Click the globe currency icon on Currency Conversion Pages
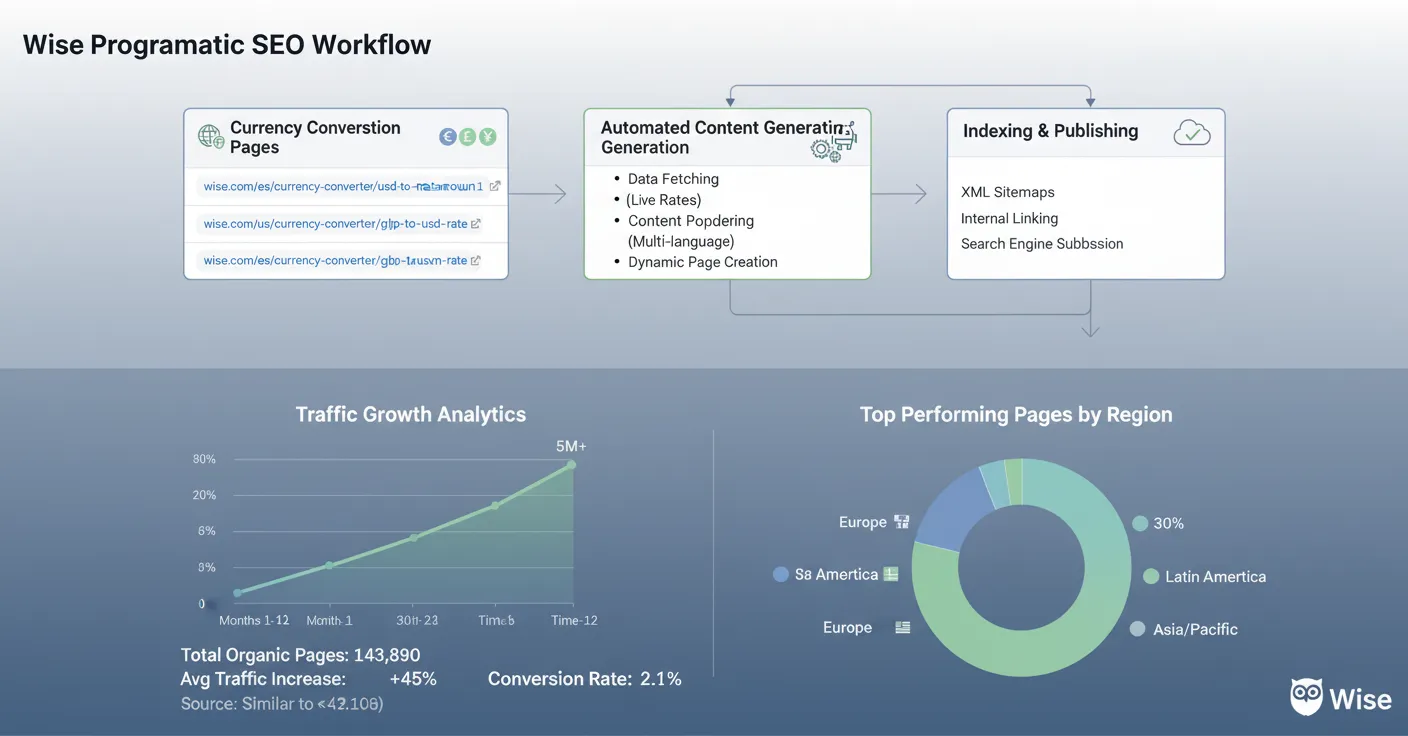1408x736 pixels. tap(210, 136)
